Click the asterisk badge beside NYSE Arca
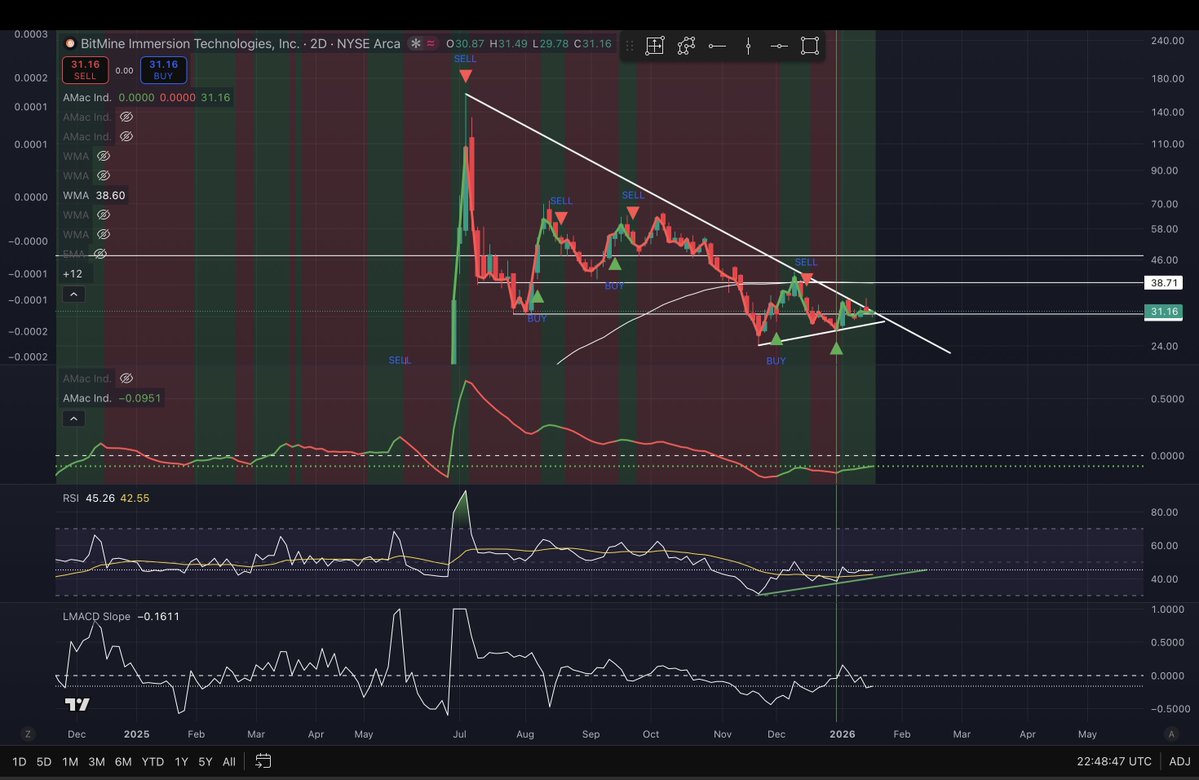 pos(416,44)
